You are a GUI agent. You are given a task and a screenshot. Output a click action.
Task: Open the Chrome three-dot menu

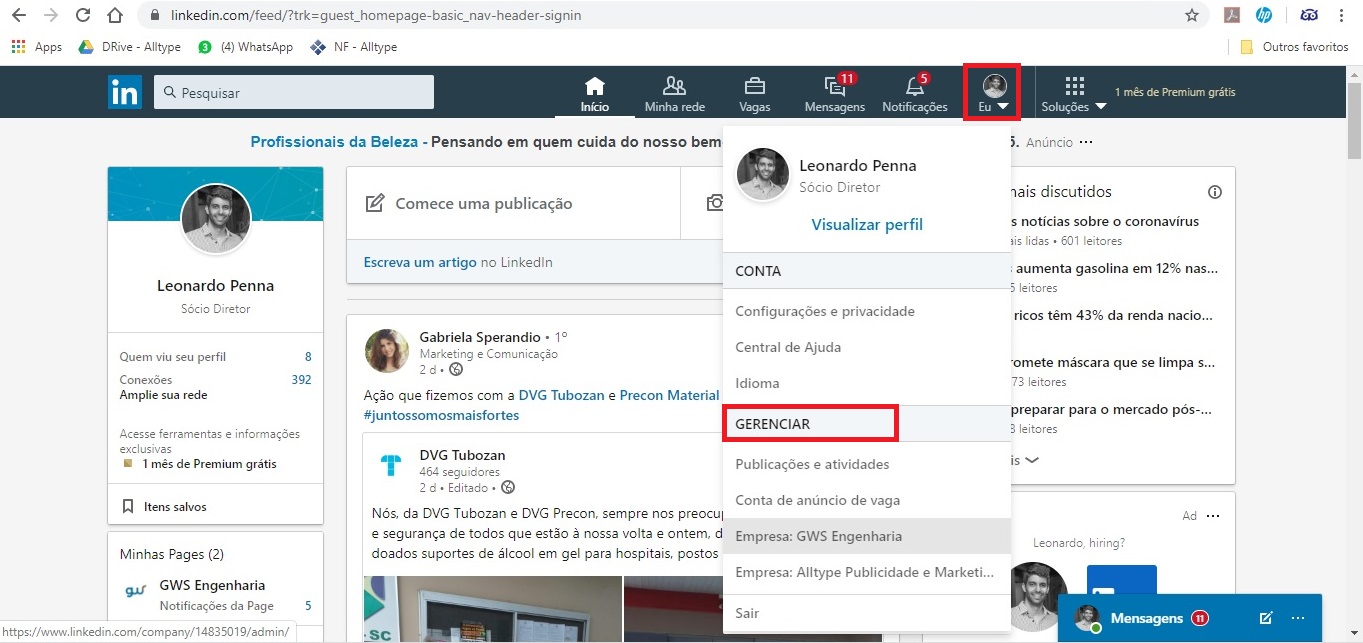click(1341, 15)
